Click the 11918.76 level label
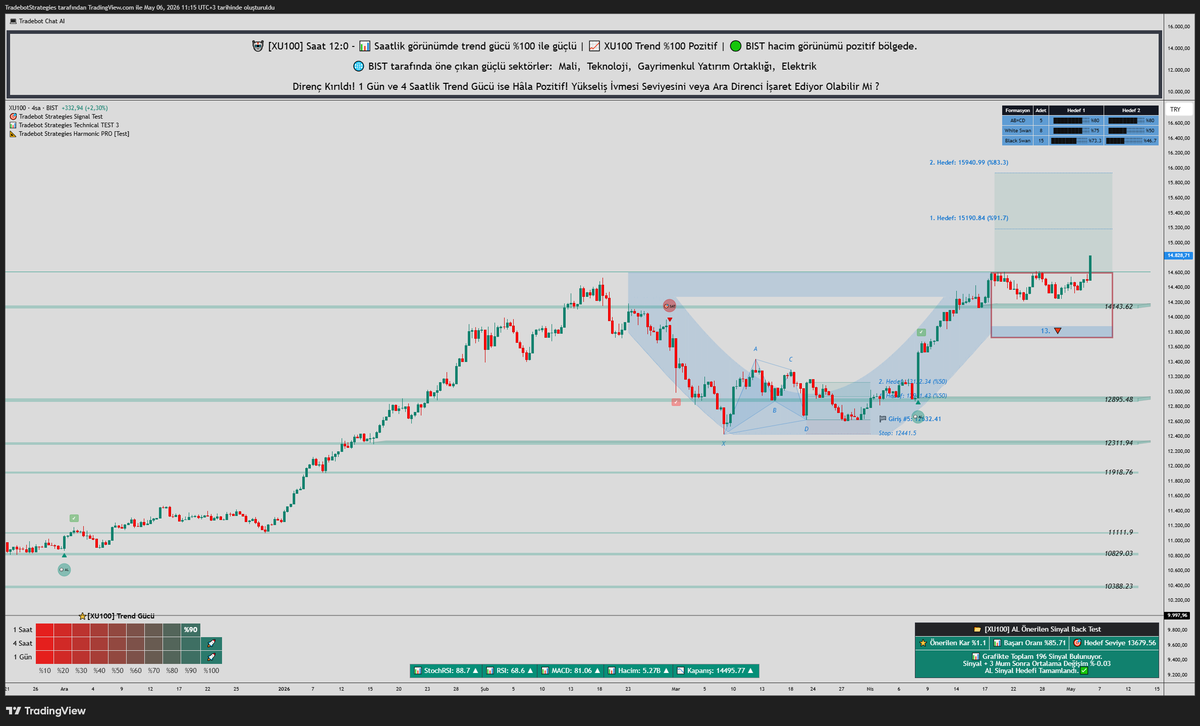Viewport: 1200px width, 726px height. (x=1119, y=472)
